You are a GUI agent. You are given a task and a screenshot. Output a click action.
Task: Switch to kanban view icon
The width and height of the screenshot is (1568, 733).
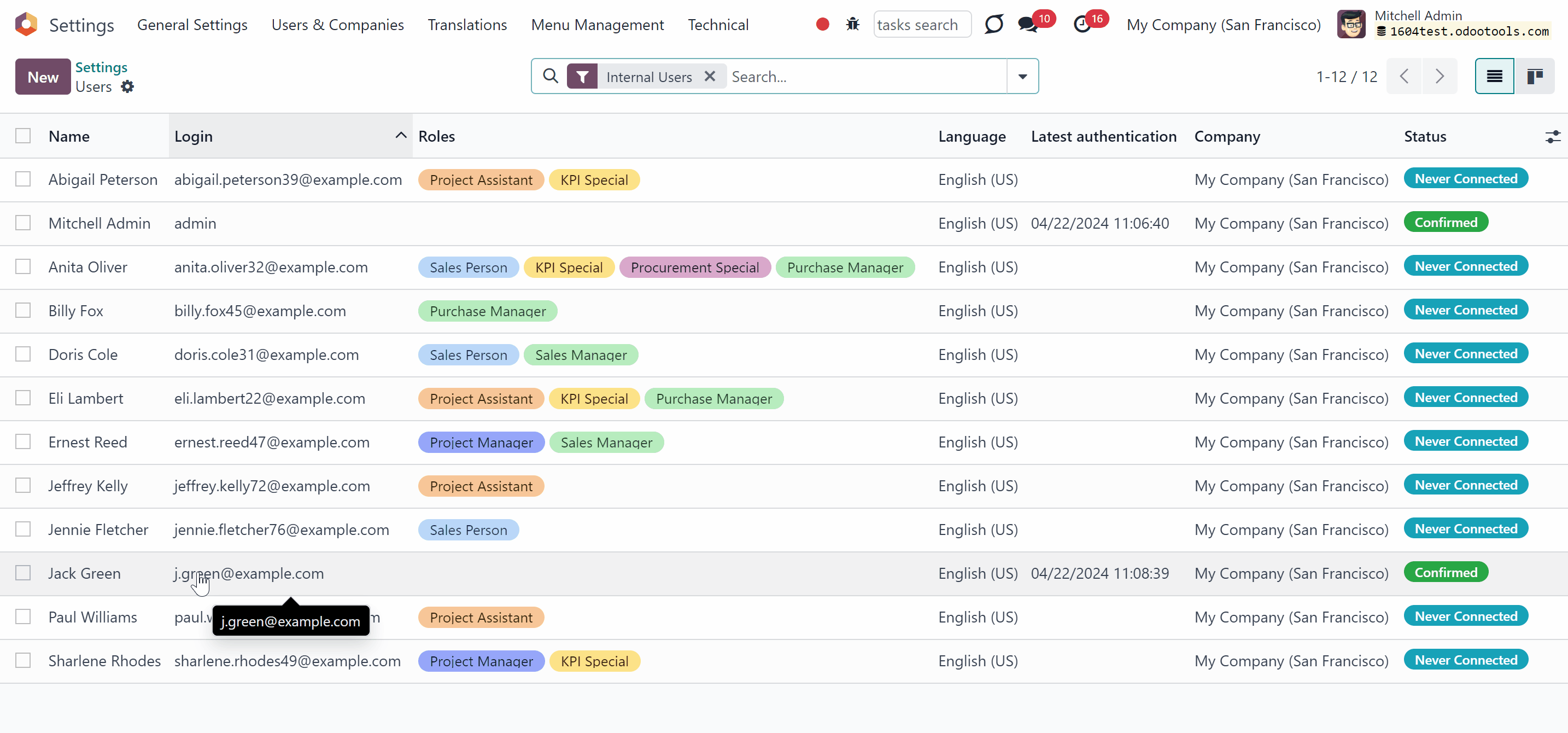click(x=1535, y=76)
